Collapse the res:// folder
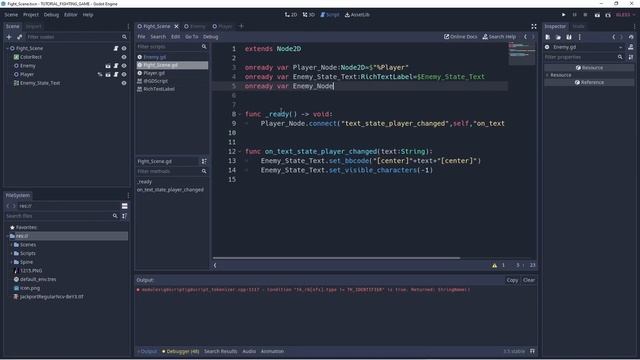Image resolution: width=640 pixels, height=360 pixels. click(7, 236)
